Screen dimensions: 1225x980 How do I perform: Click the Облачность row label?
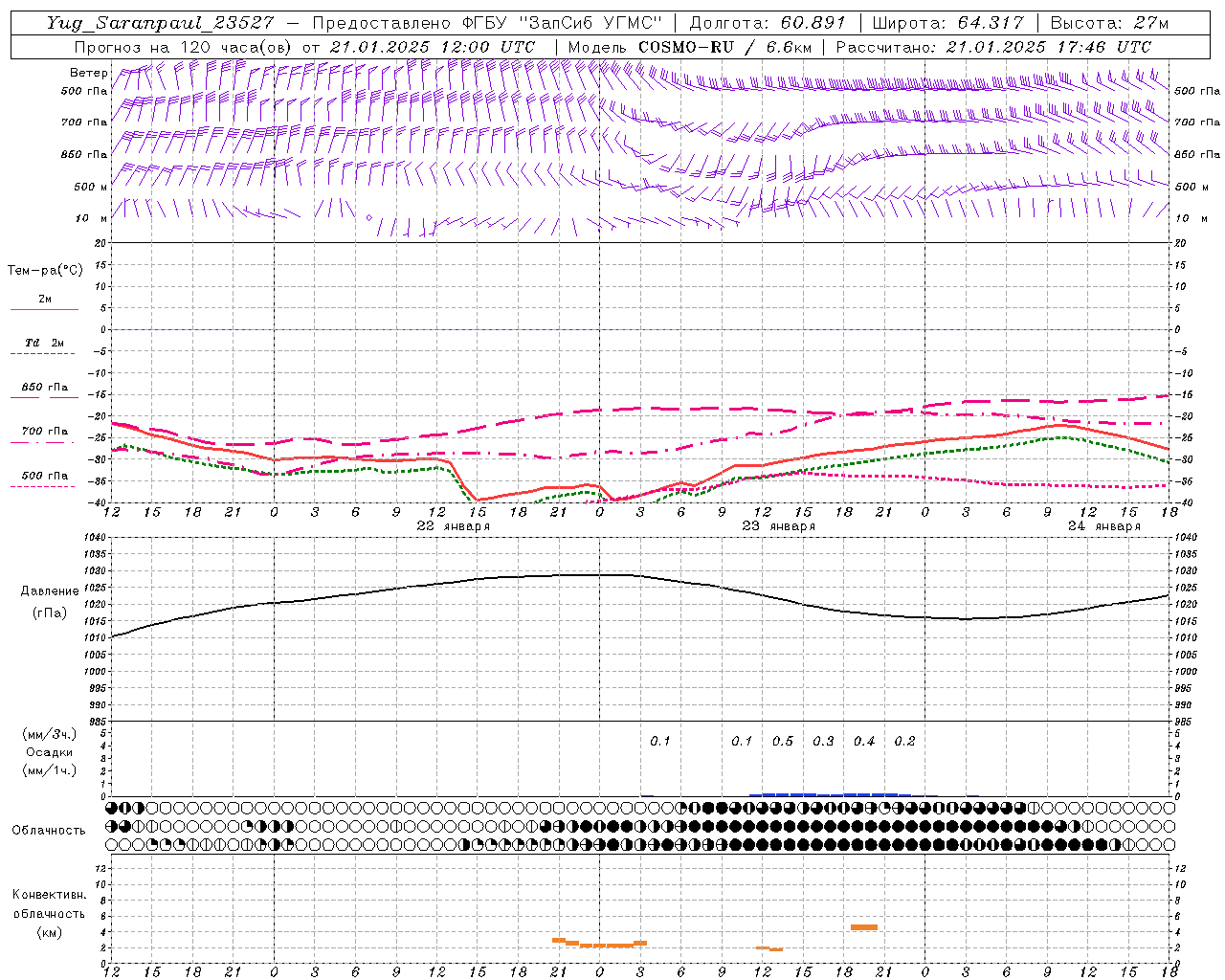point(48,830)
